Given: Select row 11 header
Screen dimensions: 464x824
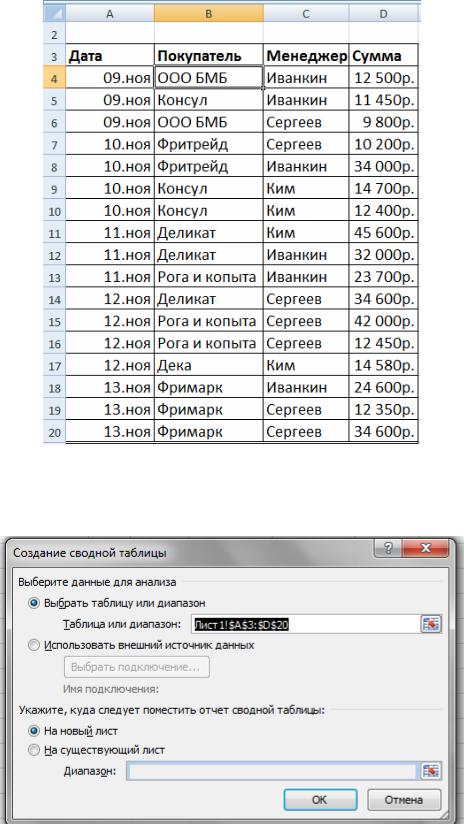Looking at the screenshot, I should pos(54,233).
